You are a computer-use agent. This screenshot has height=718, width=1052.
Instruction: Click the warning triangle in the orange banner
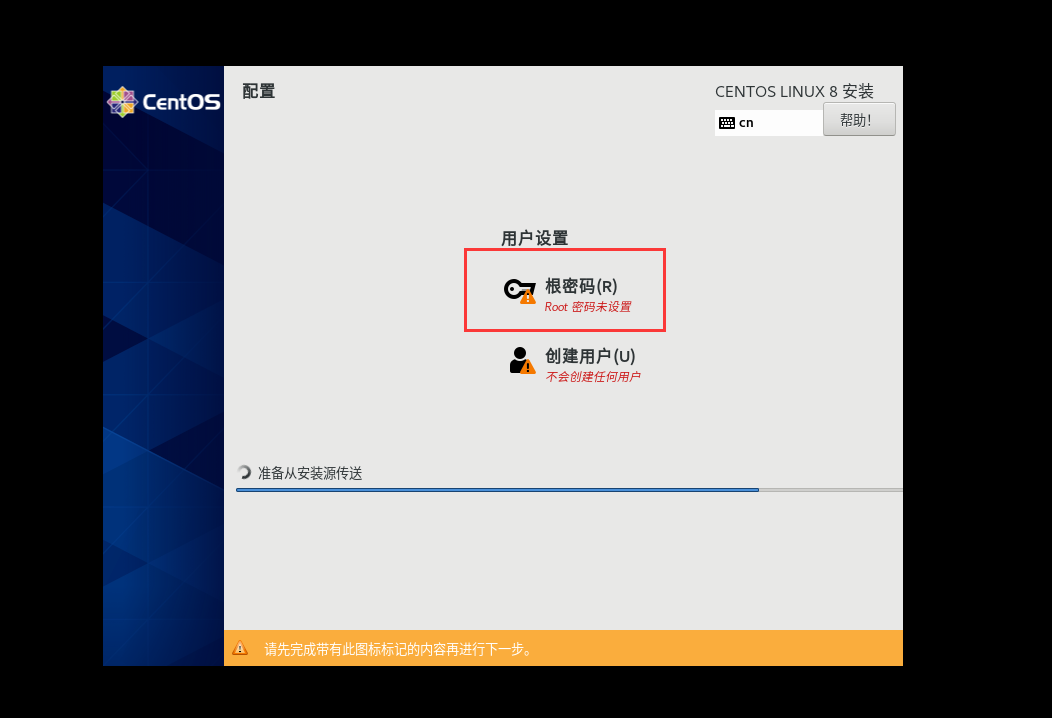pos(240,648)
